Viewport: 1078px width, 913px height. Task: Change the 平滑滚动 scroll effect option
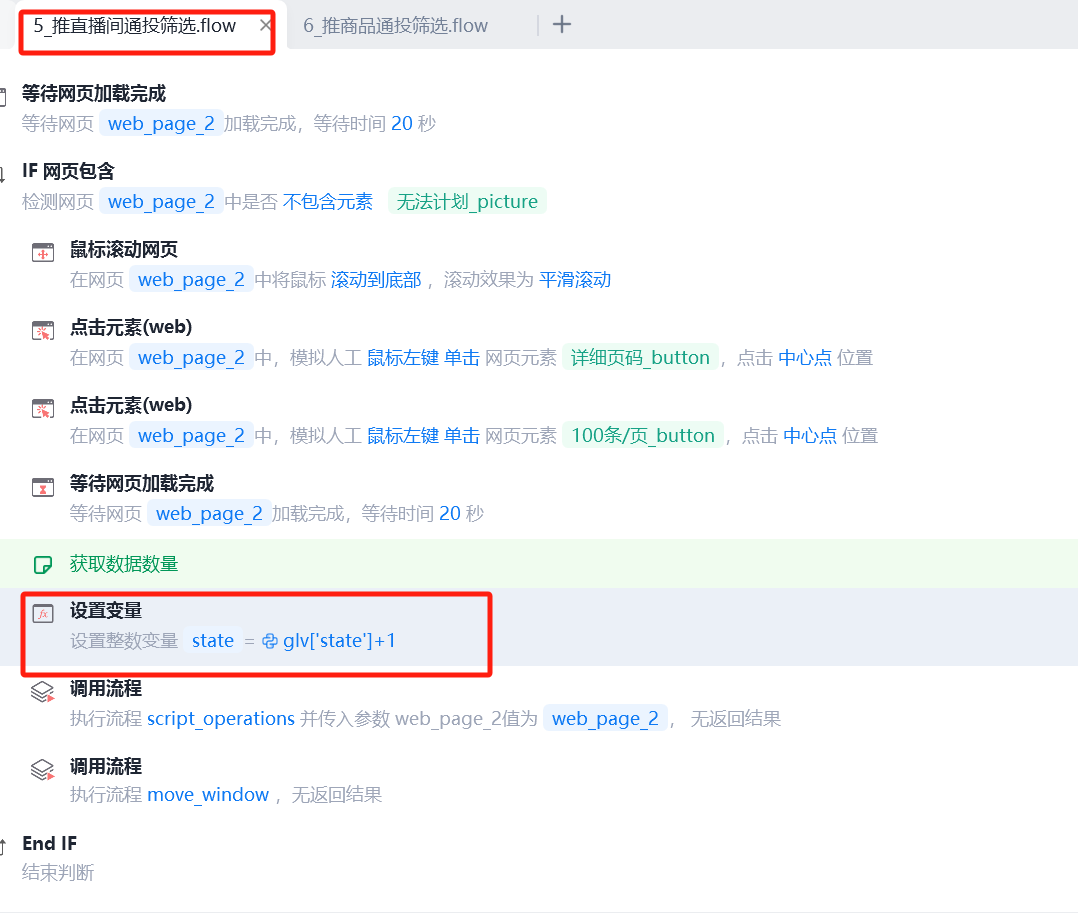tap(575, 280)
